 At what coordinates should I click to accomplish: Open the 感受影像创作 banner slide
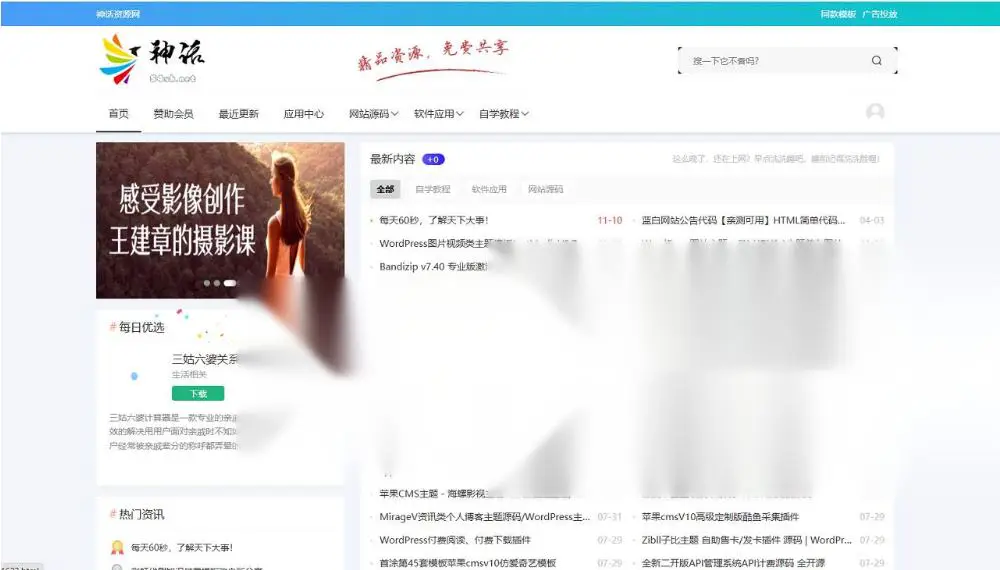pos(220,220)
